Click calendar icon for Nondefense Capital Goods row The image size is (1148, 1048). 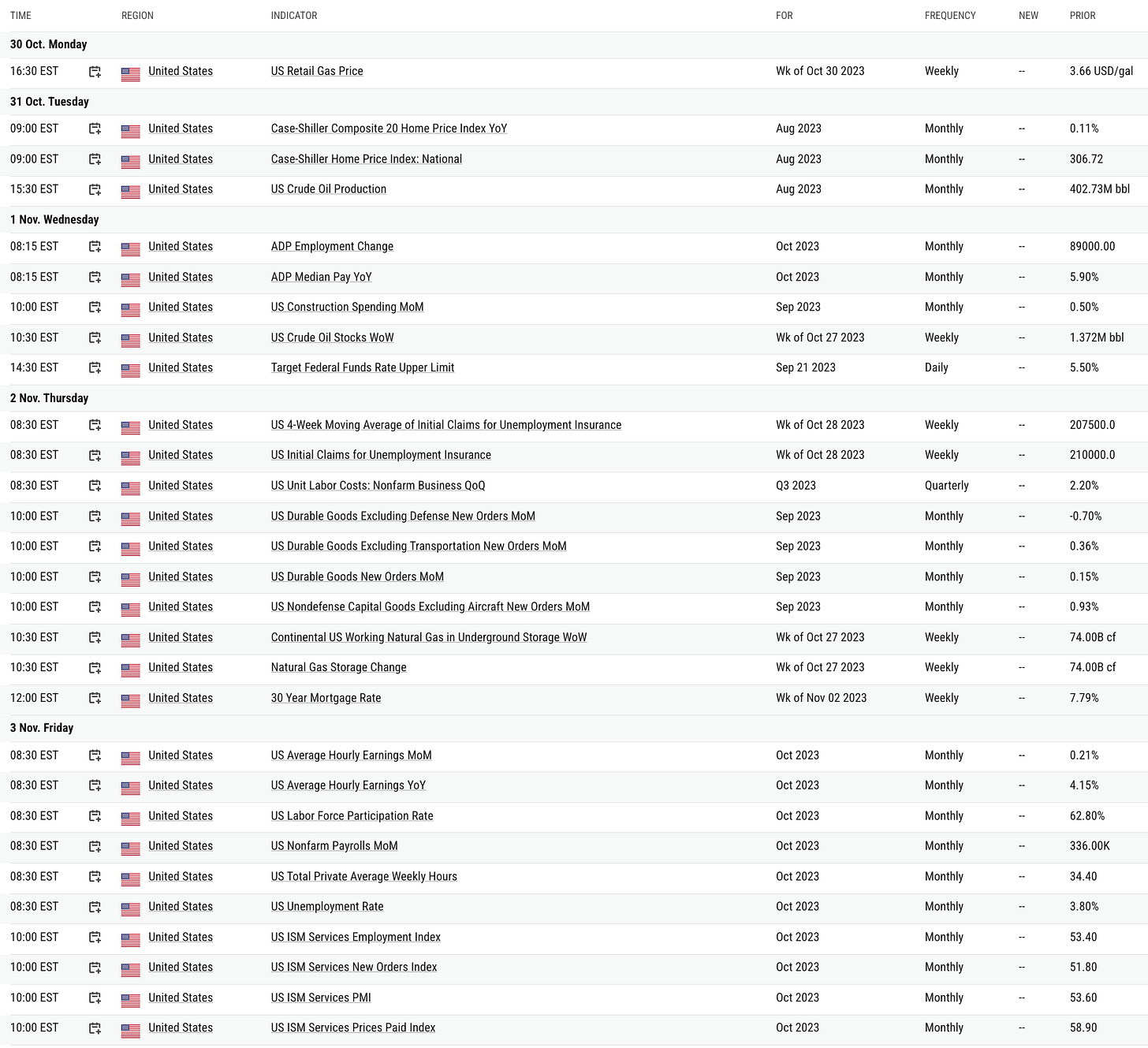[95, 607]
